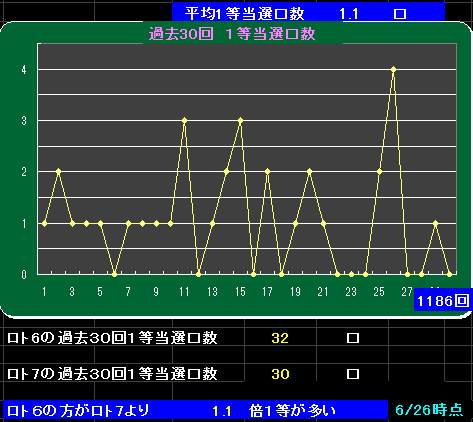The width and height of the screenshot is (473, 422).
Task: Select the zero-value data marker at draw 12
Action: point(198,274)
